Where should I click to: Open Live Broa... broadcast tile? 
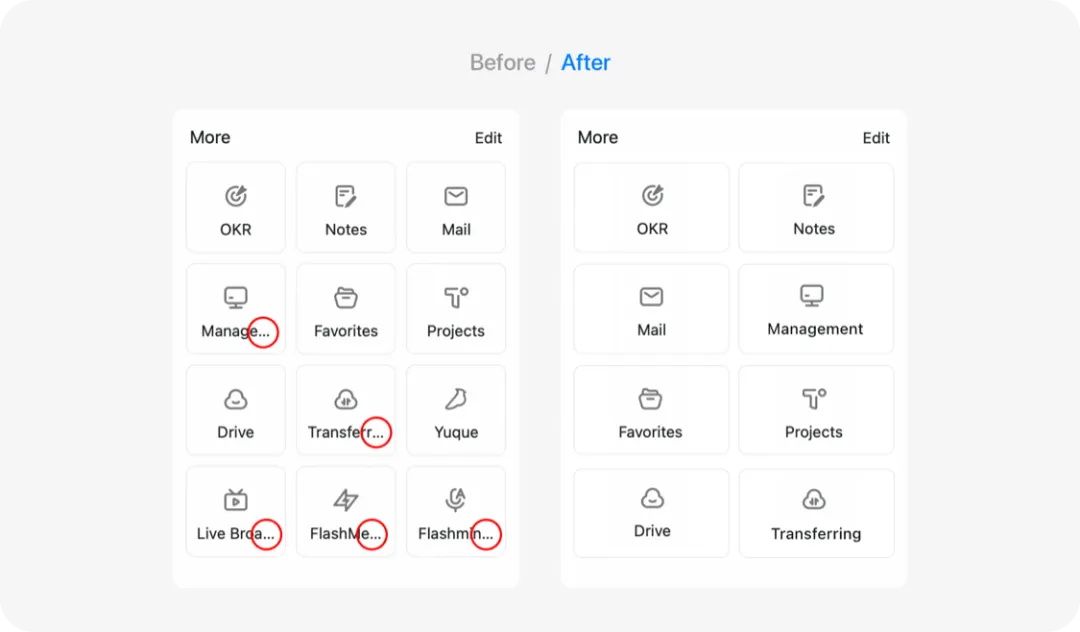tap(236, 512)
